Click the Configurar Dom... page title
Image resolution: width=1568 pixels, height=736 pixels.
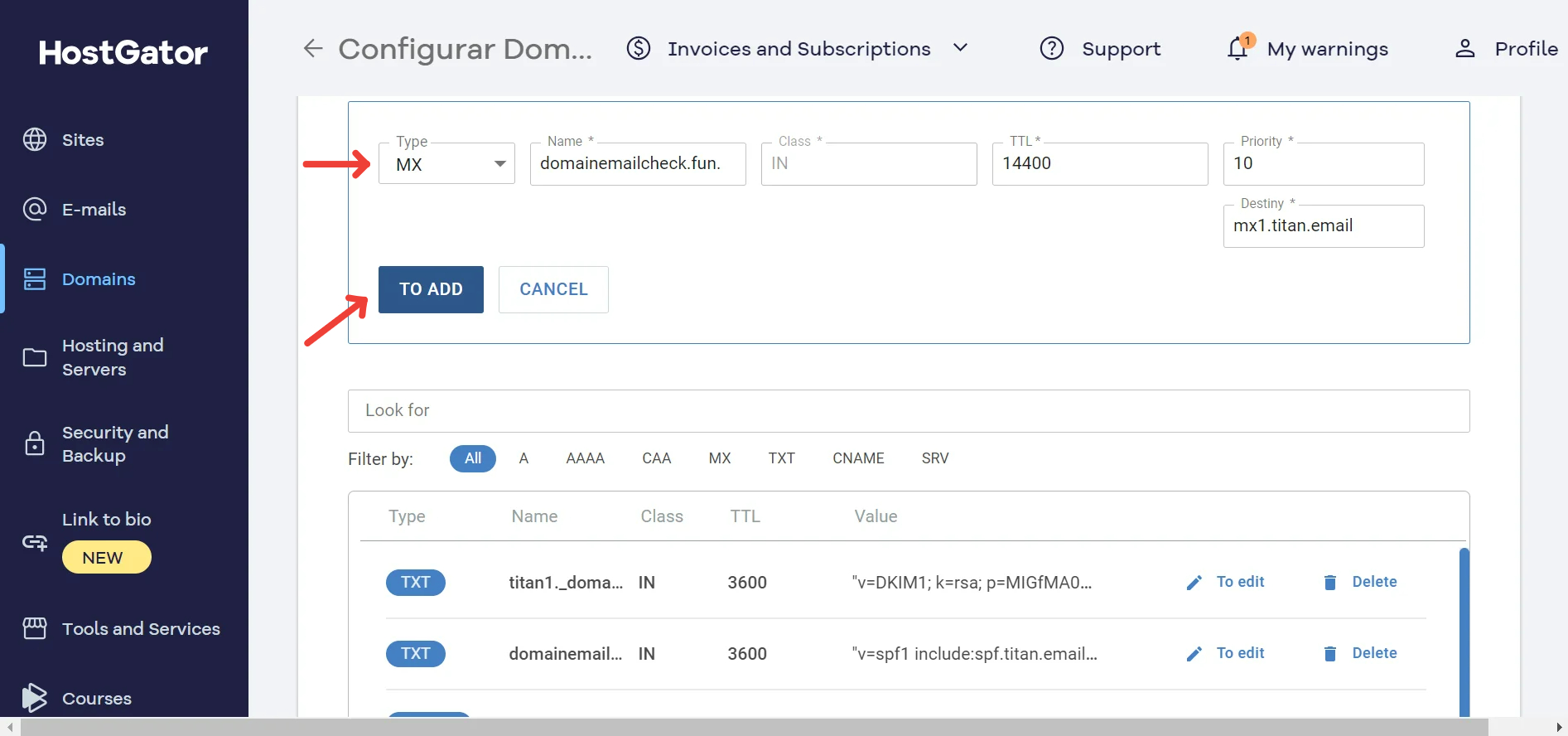[466, 50]
